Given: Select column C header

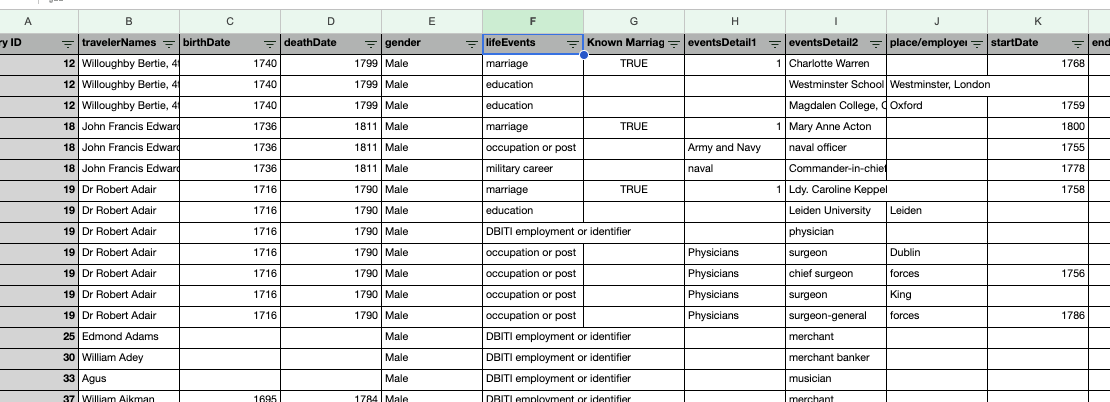Looking at the screenshot, I should click(x=230, y=22).
